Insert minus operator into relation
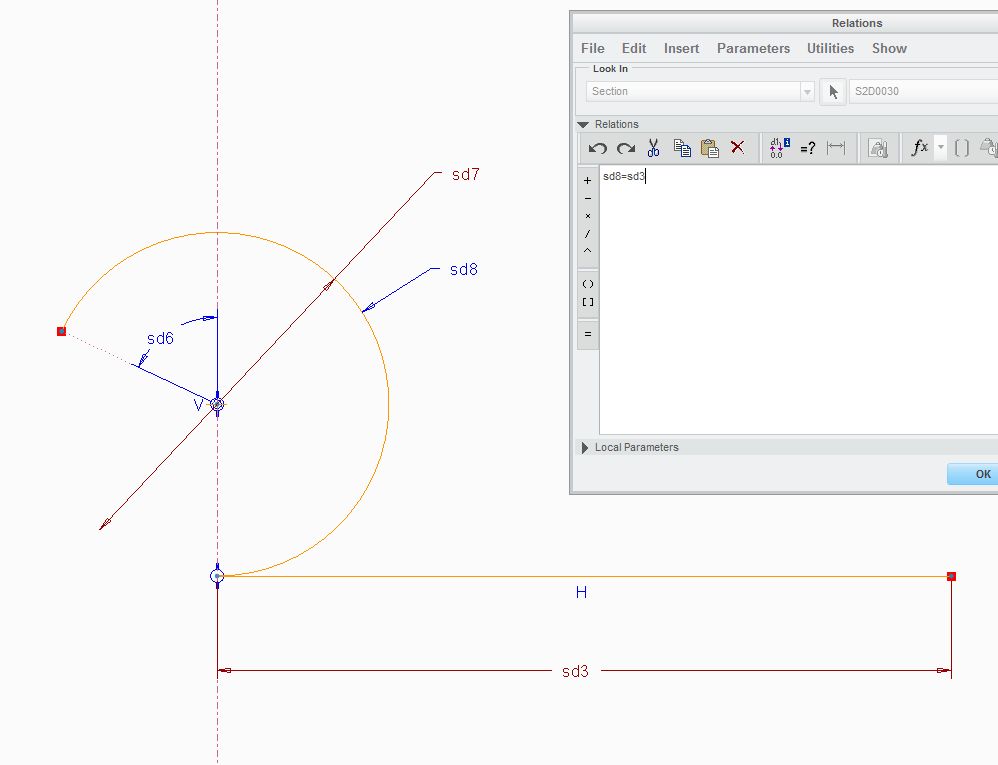This screenshot has height=765, width=998. click(x=587, y=199)
